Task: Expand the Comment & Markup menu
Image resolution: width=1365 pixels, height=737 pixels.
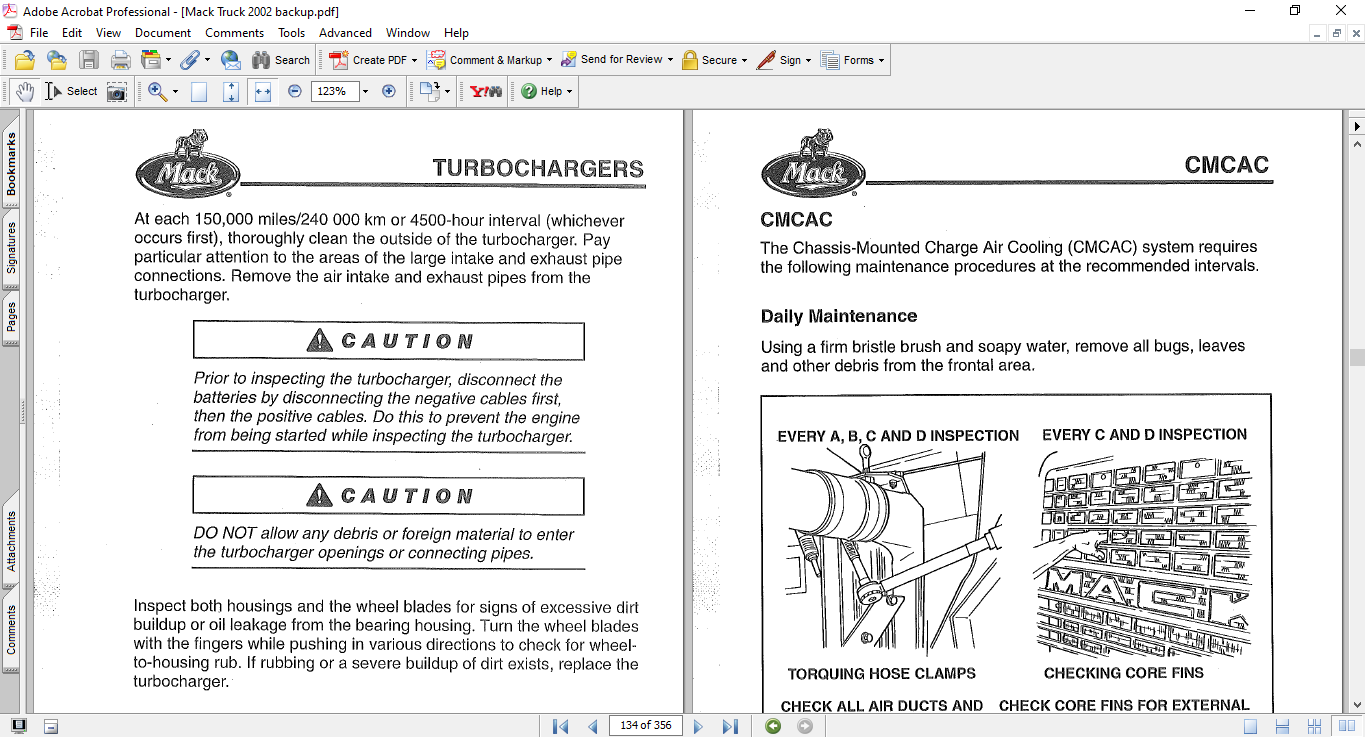Action: click(x=549, y=60)
